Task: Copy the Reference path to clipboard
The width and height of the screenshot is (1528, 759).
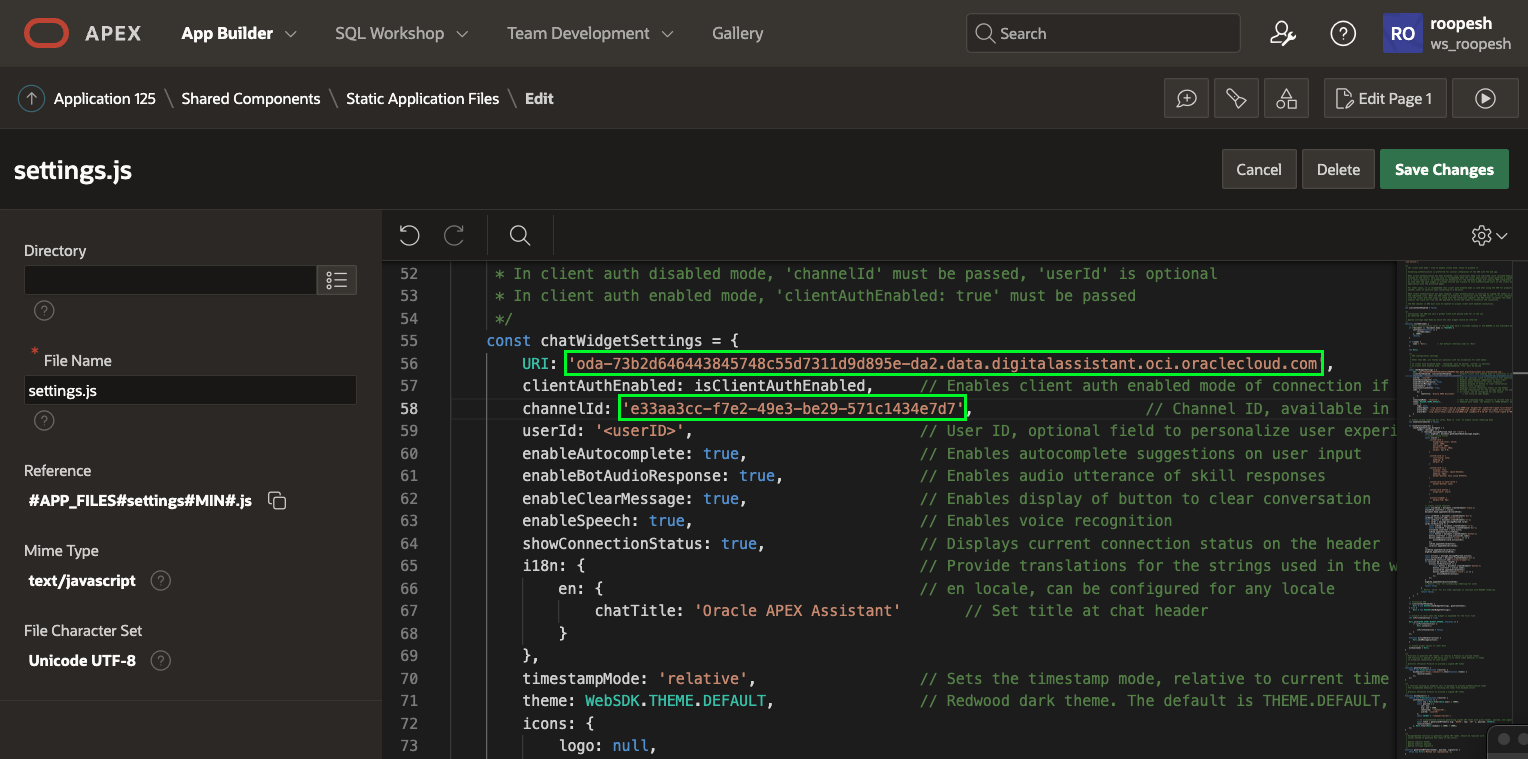Action: click(x=278, y=501)
